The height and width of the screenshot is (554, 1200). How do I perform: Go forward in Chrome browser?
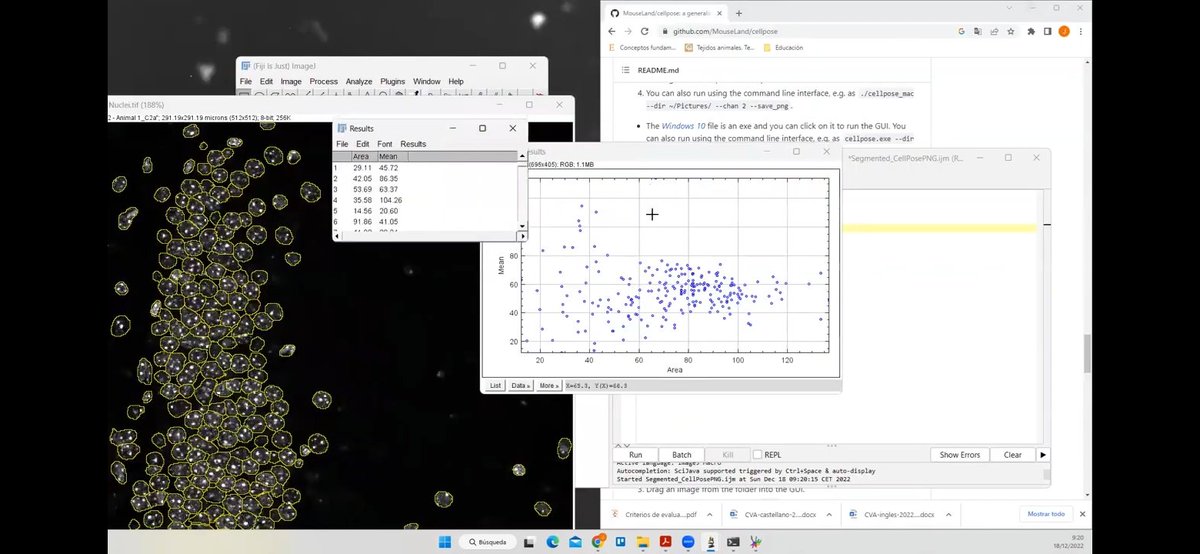630,32
